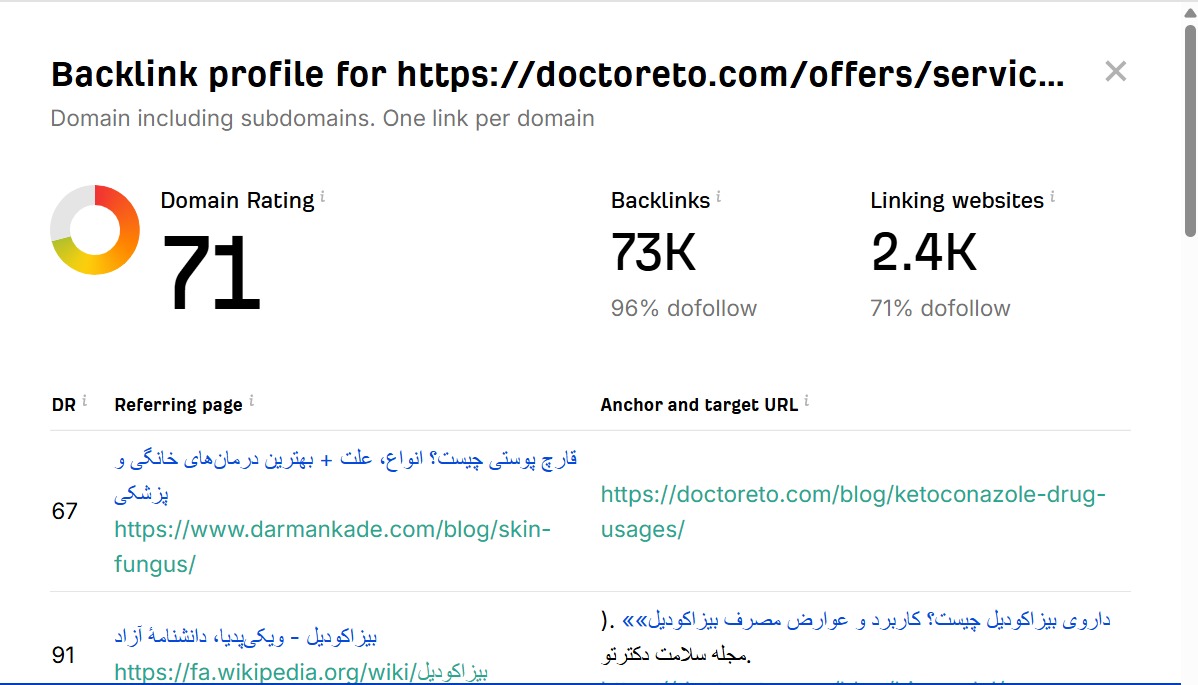Viewport: 1198px width, 685px height.
Task: Close the backlink profile dialog
Action: pyautogui.click(x=1115, y=71)
